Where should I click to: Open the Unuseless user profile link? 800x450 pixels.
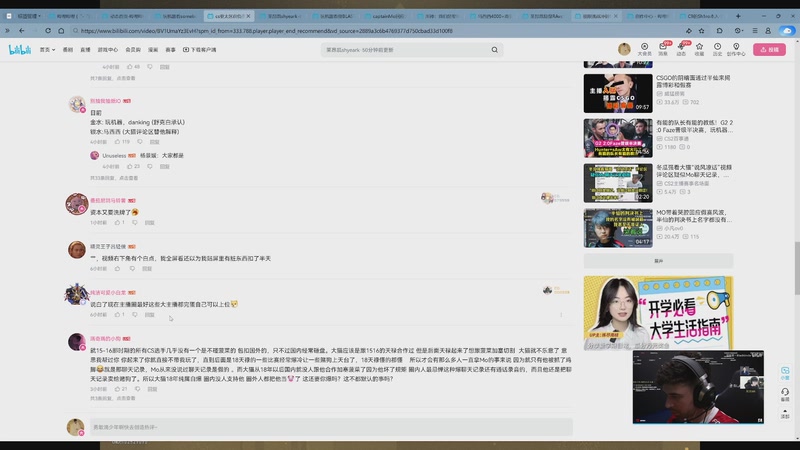(x=114, y=156)
